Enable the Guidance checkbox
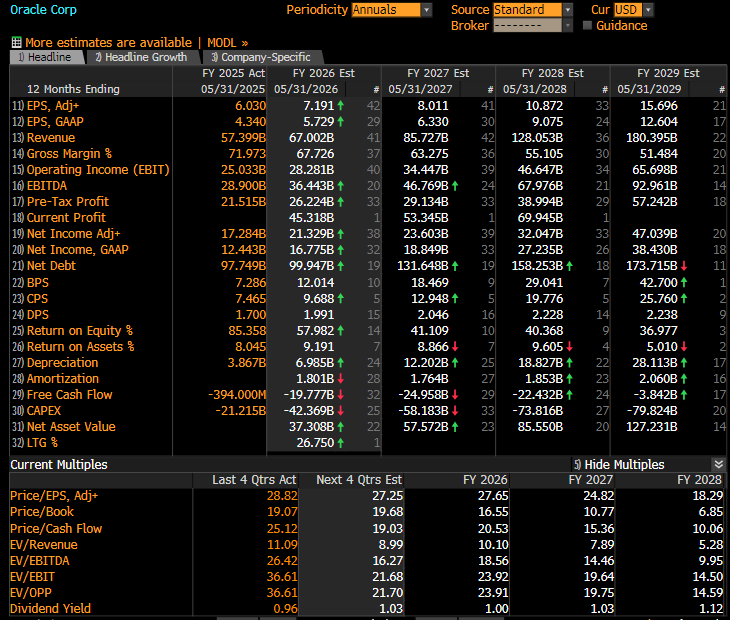 pyautogui.click(x=588, y=25)
